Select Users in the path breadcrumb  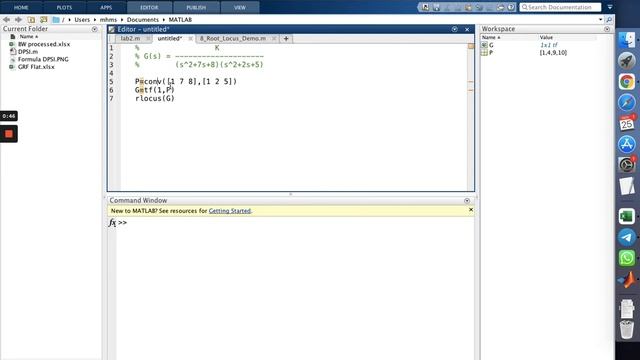pos(82,20)
